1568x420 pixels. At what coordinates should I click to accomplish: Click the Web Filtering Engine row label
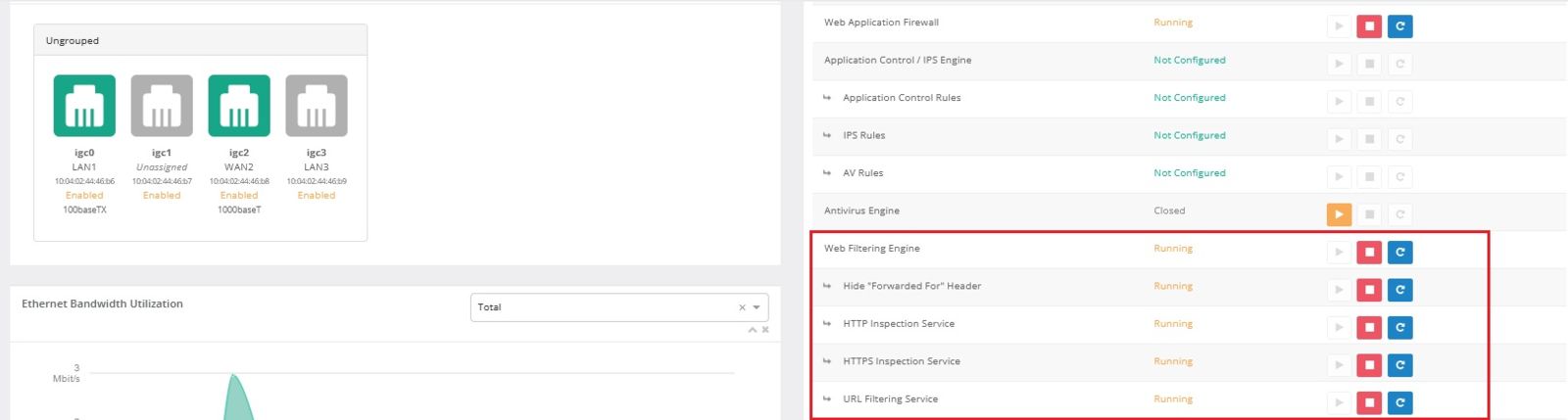click(x=871, y=249)
